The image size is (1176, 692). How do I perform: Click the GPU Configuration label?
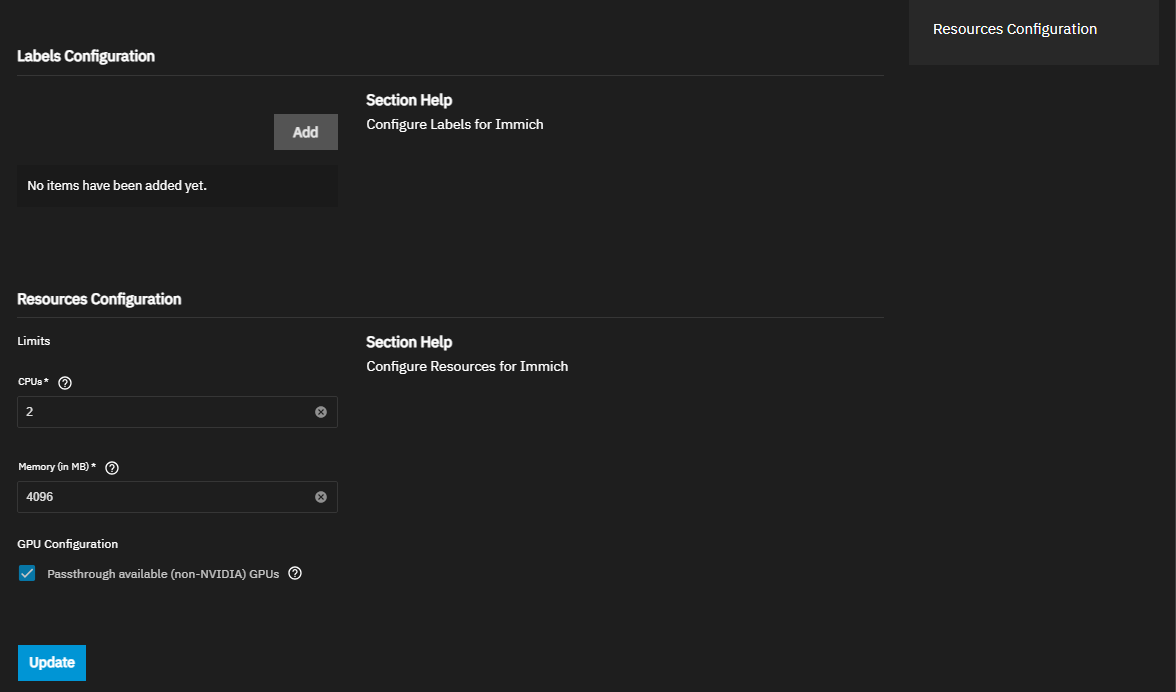coord(68,544)
